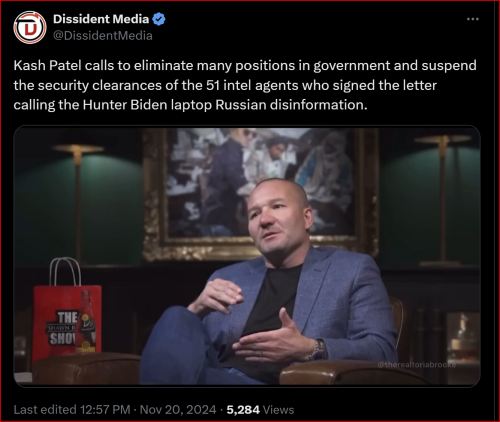Open the 5,284 Views count

pyautogui.click(x=260, y=410)
